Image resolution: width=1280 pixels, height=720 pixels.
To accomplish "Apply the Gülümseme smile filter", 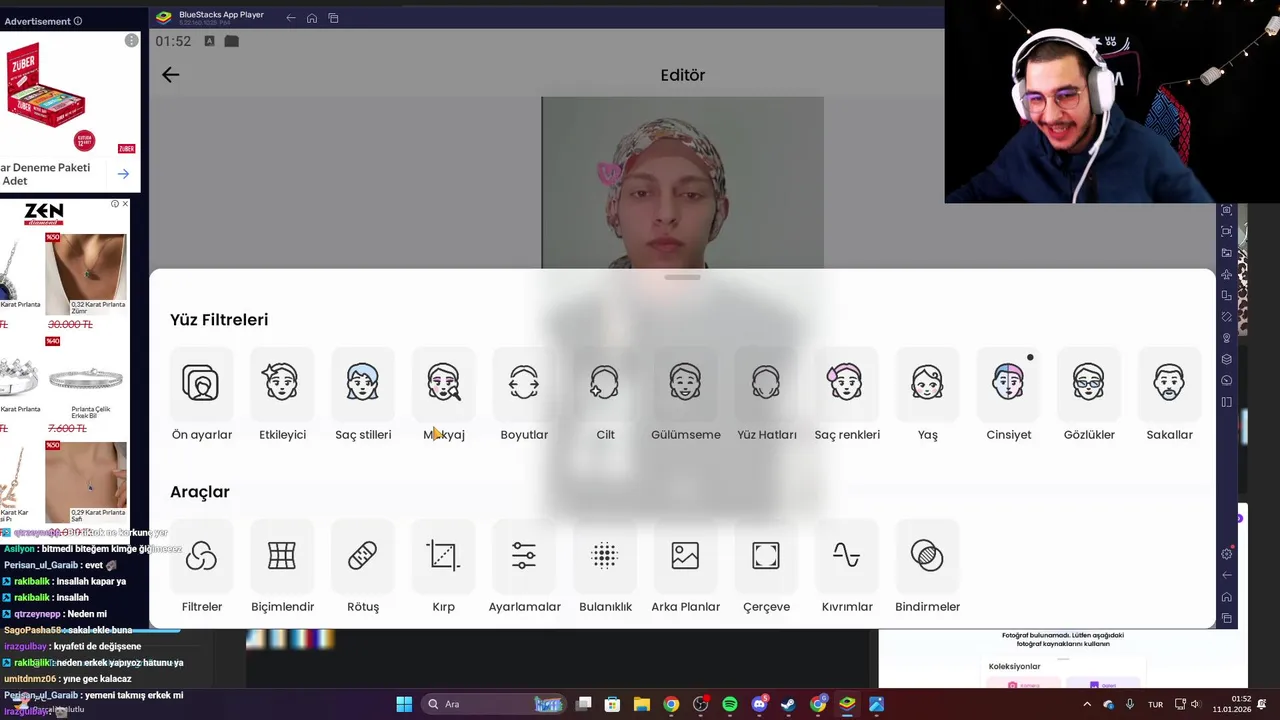I will click(686, 394).
